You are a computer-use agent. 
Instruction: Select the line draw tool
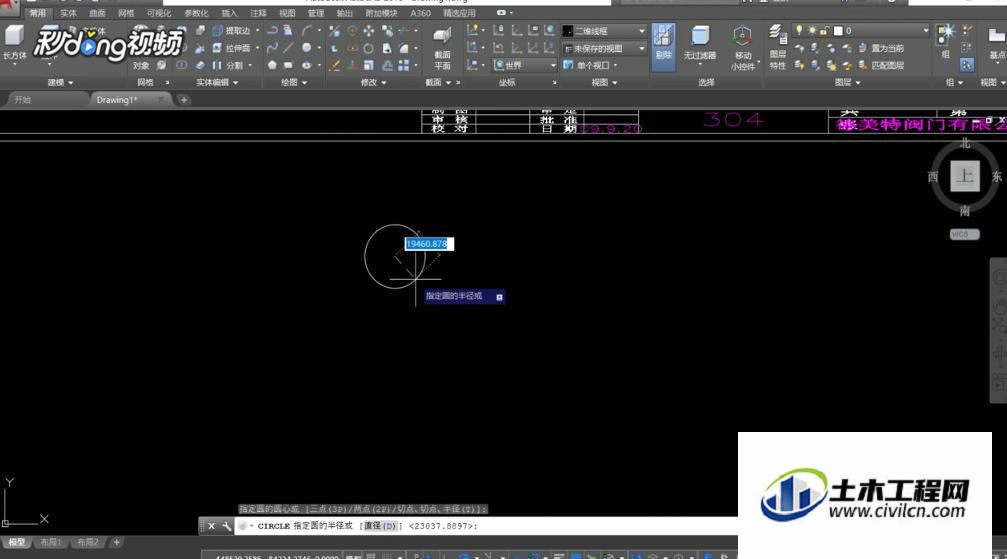(289, 48)
